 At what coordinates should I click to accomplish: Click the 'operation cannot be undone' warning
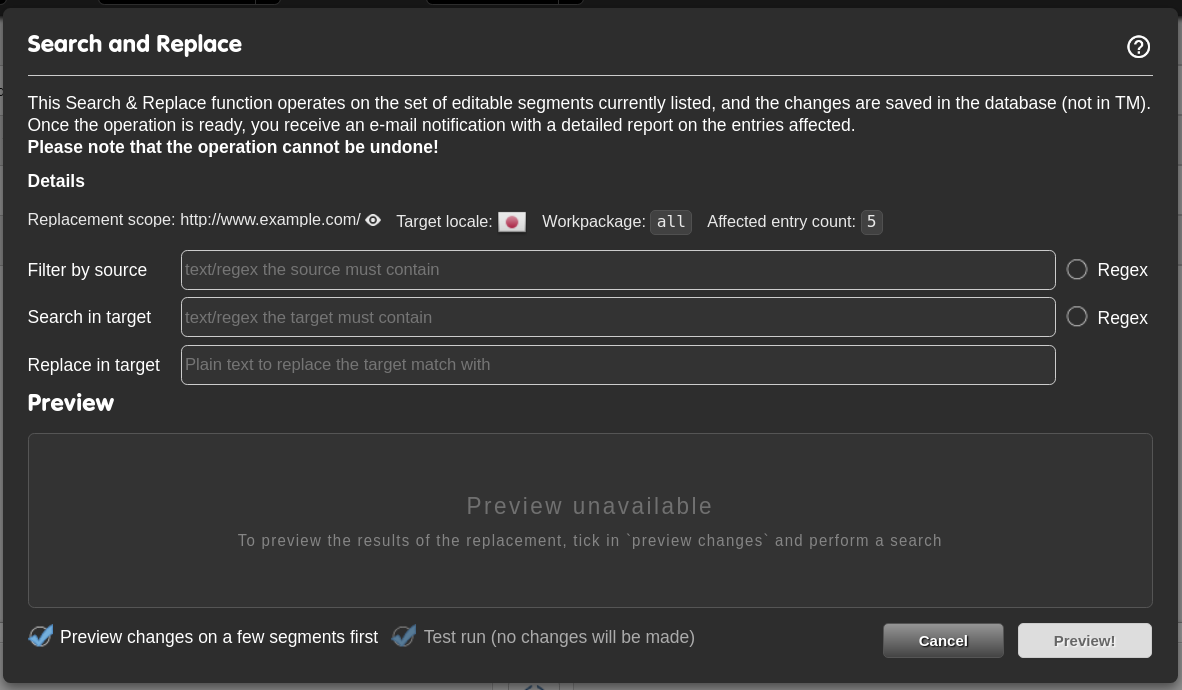click(x=233, y=147)
